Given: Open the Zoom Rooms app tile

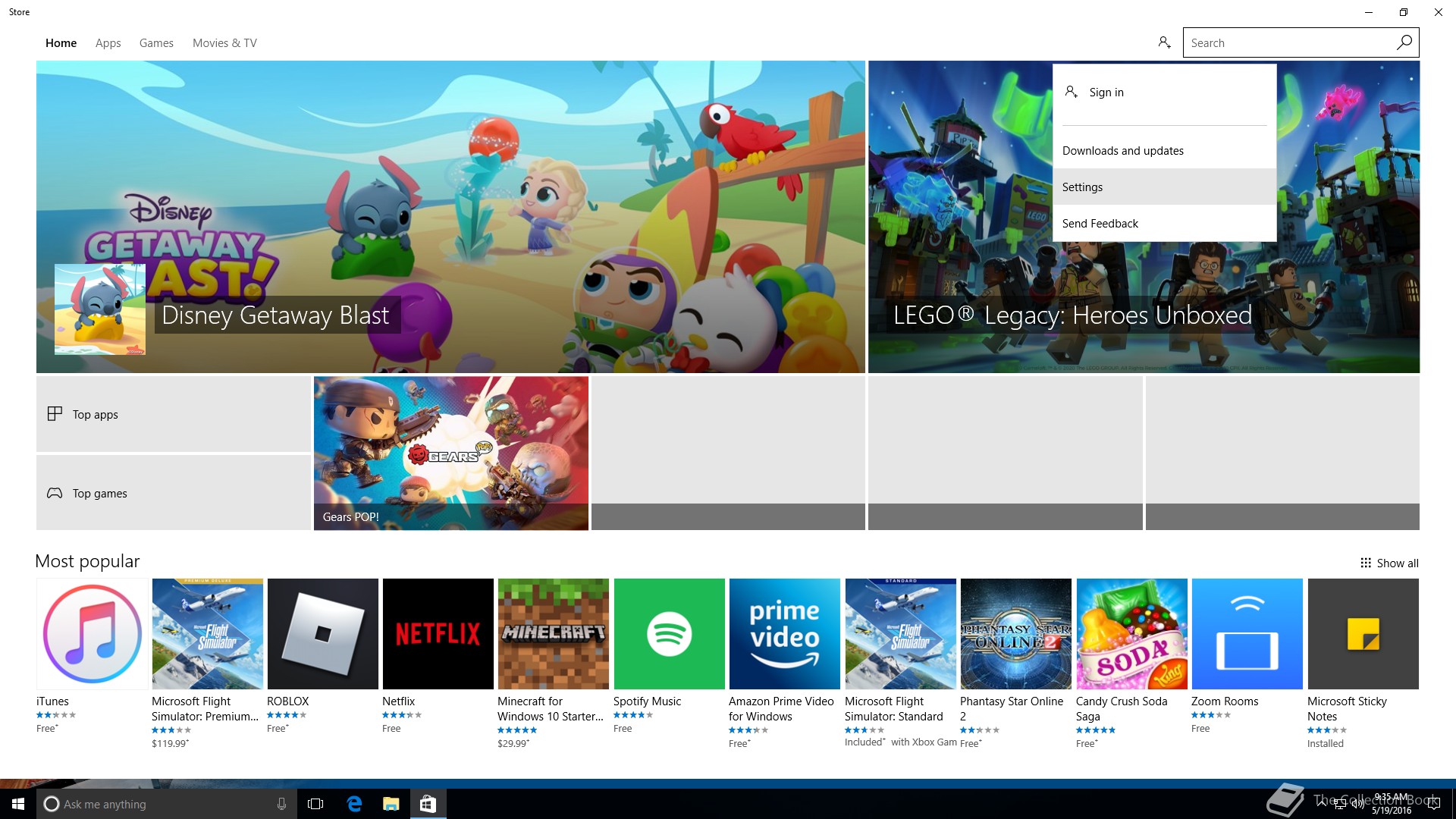Looking at the screenshot, I should click(x=1247, y=634).
